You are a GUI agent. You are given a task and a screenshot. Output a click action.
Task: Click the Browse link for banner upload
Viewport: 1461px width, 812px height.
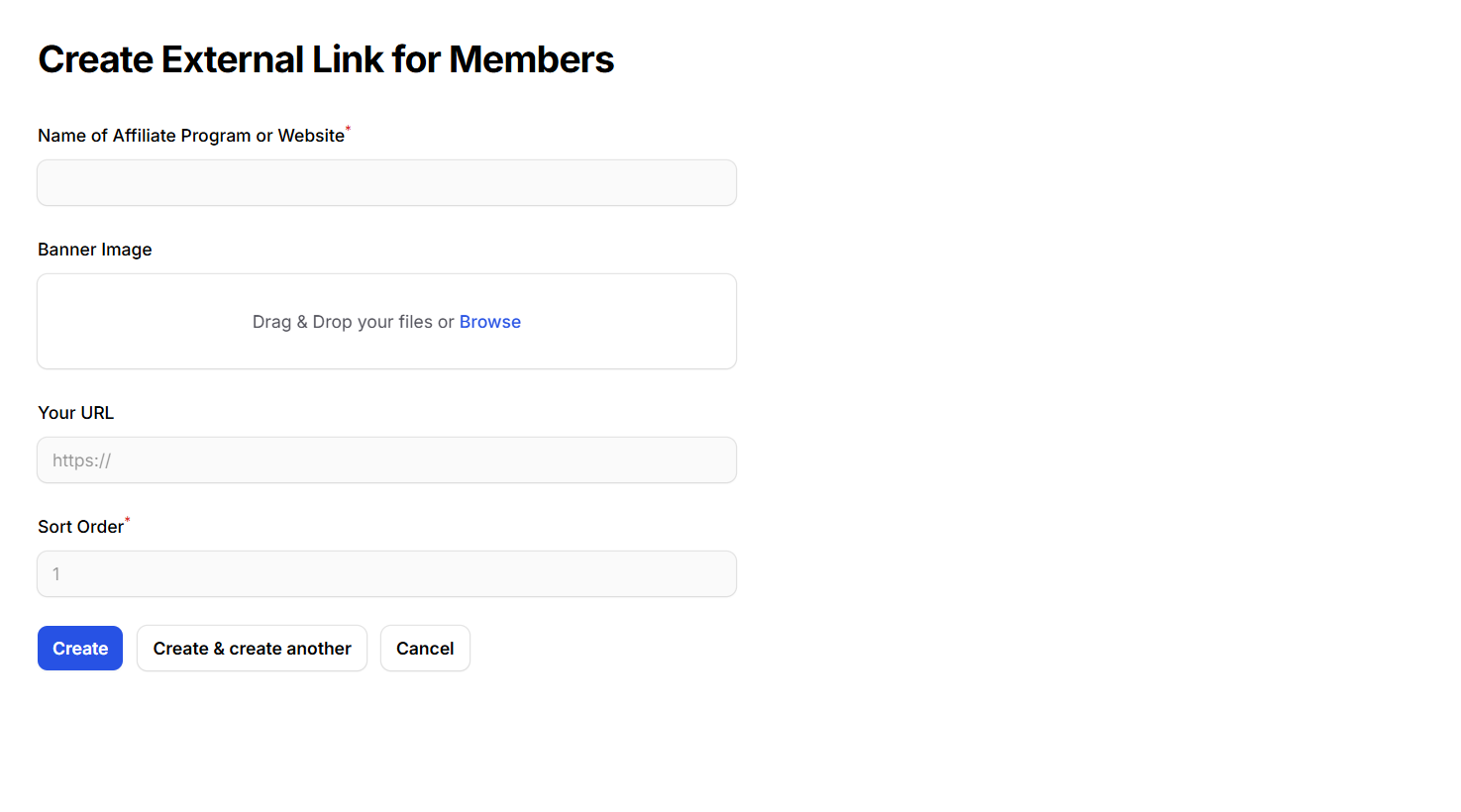(489, 322)
